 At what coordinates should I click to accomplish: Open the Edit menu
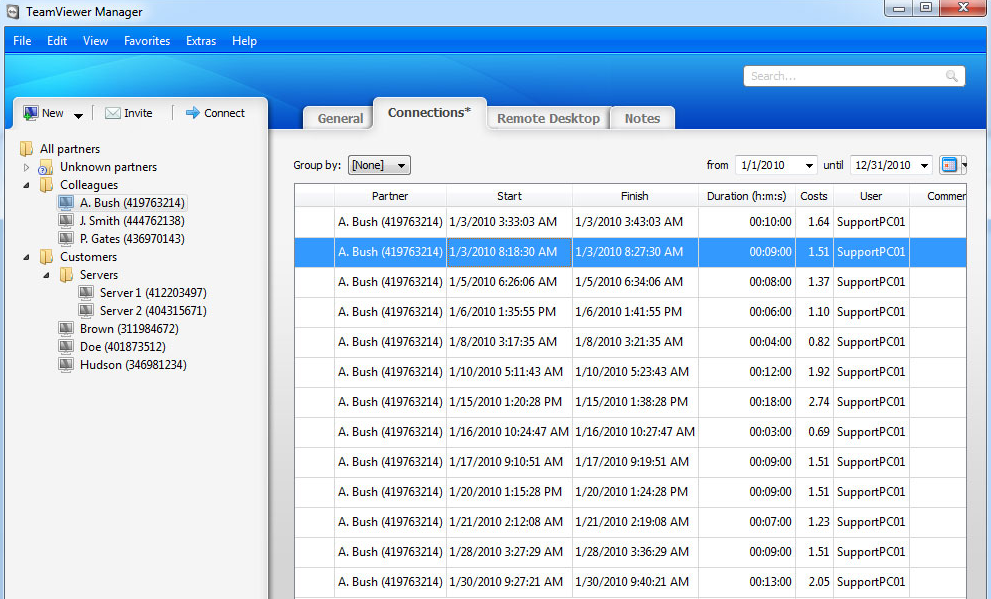pos(57,40)
